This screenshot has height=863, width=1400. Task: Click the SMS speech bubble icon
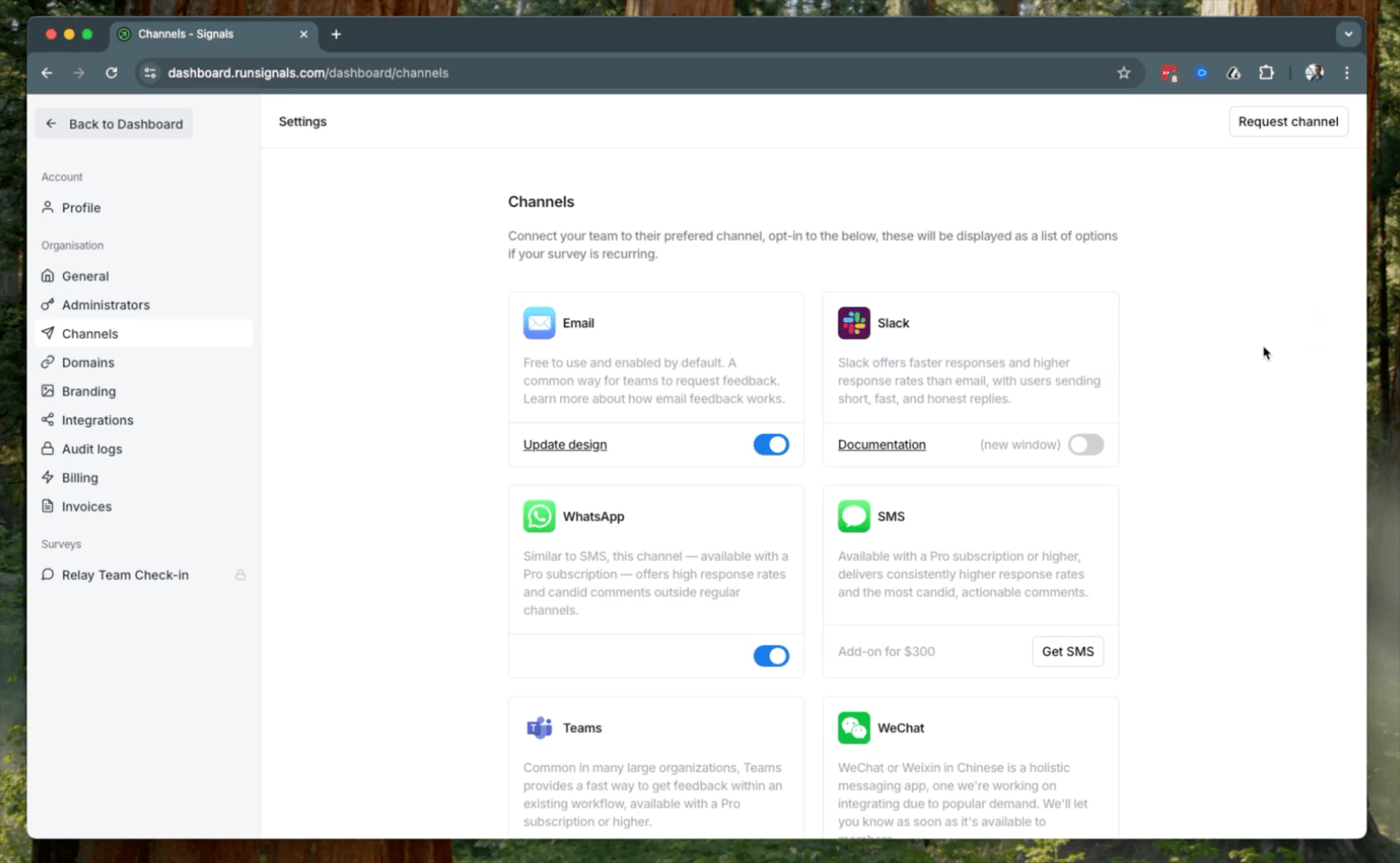click(x=853, y=516)
